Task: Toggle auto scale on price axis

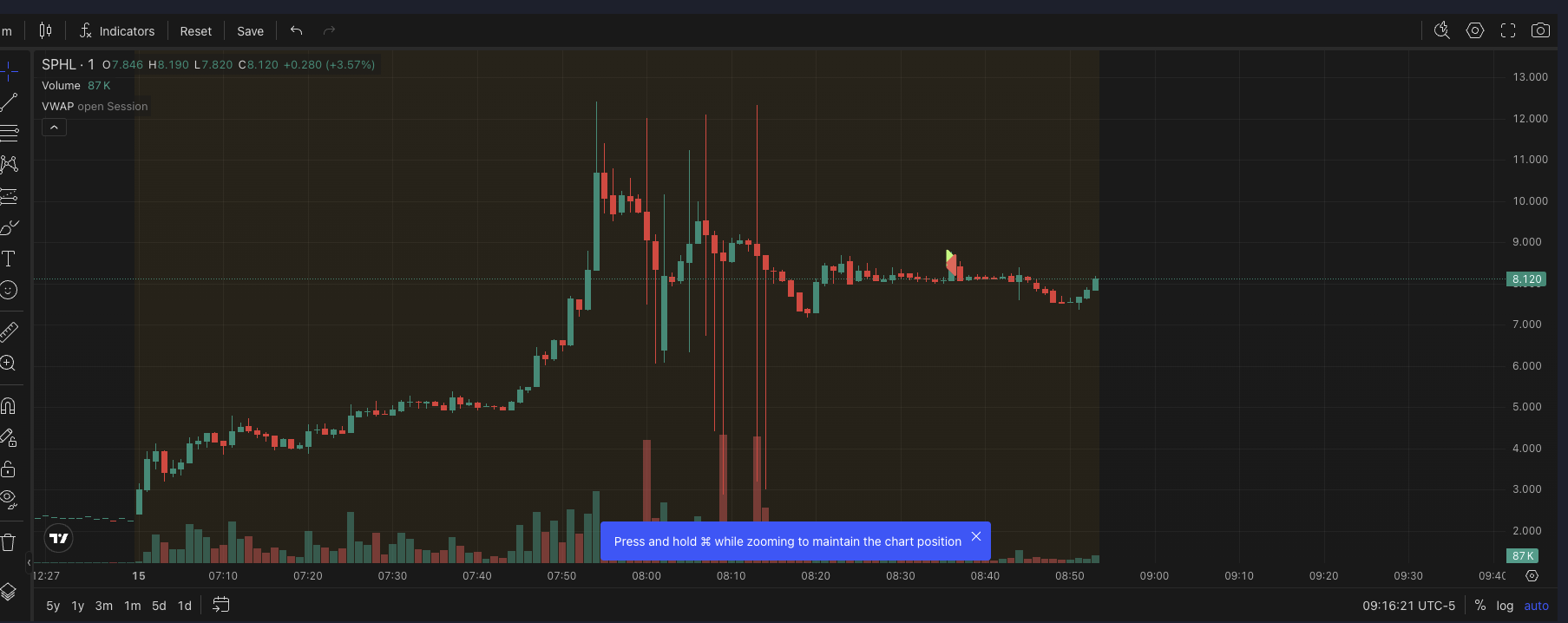Action: point(1536,606)
